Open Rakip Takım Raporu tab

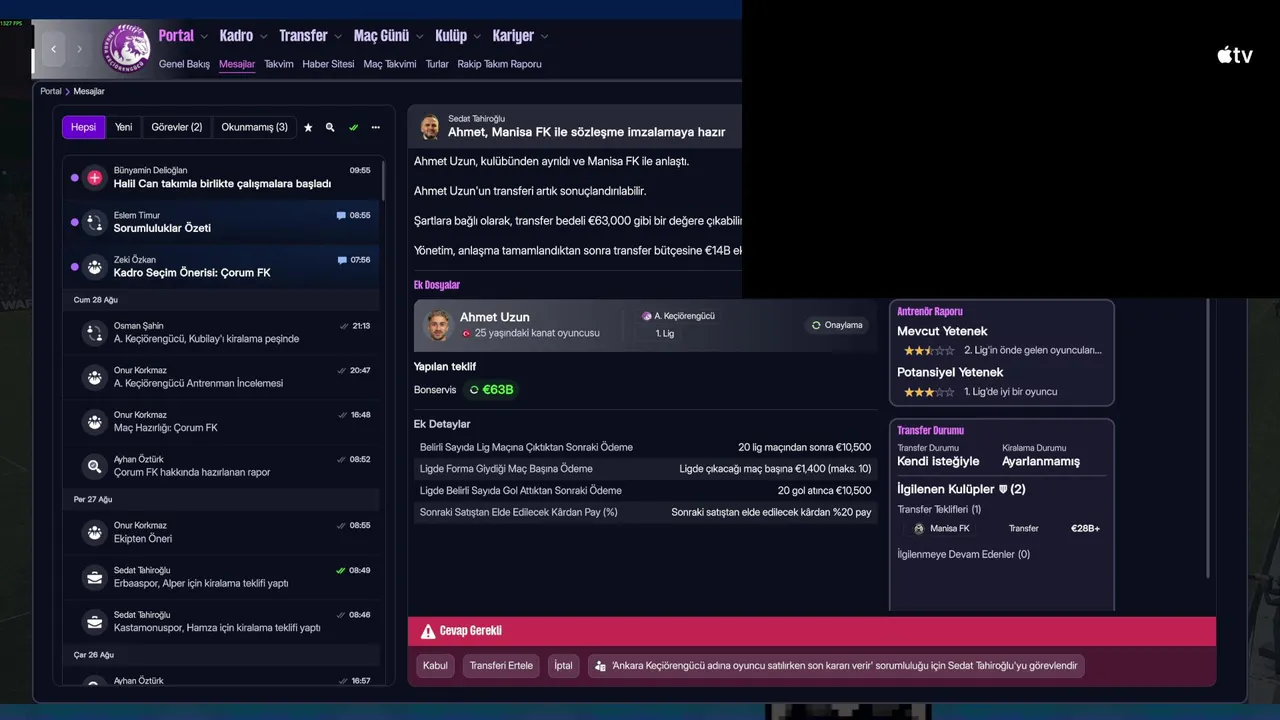(500, 64)
